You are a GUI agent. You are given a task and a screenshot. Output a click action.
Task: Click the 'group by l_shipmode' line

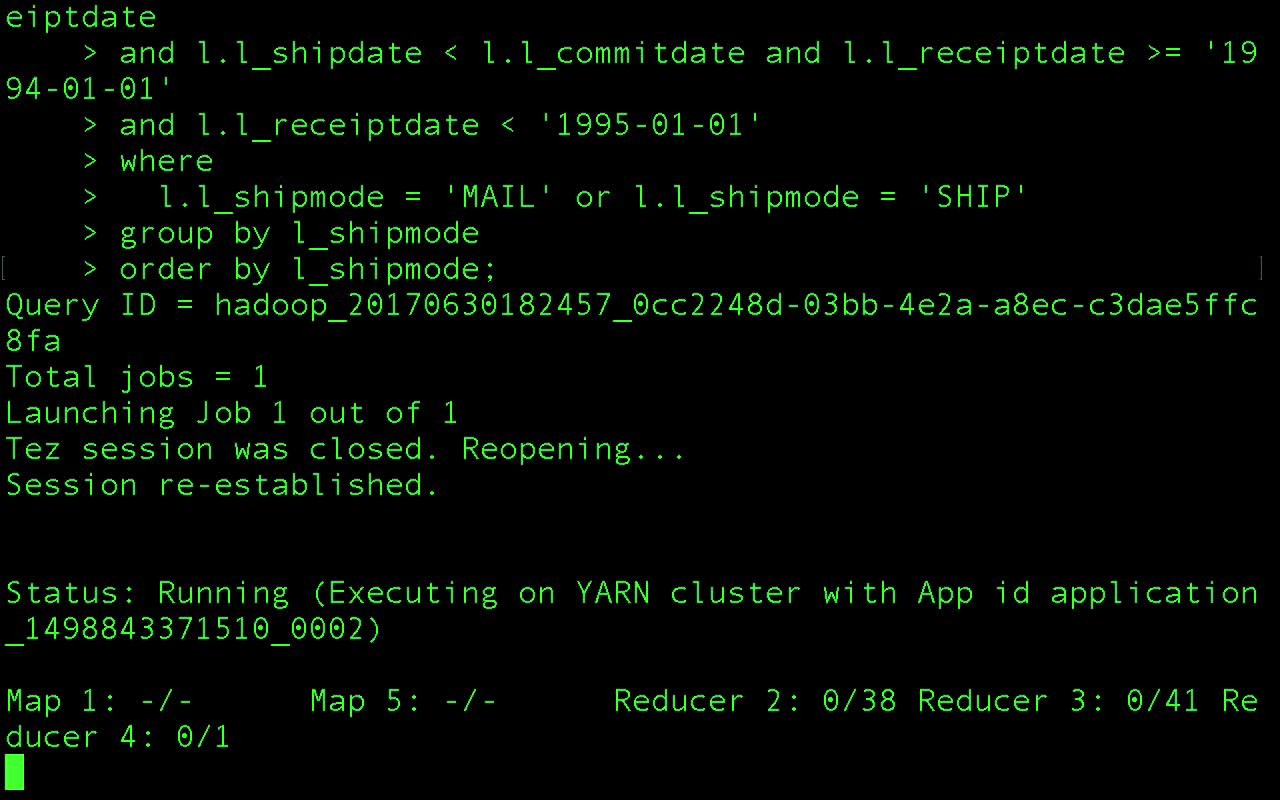[299, 233]
